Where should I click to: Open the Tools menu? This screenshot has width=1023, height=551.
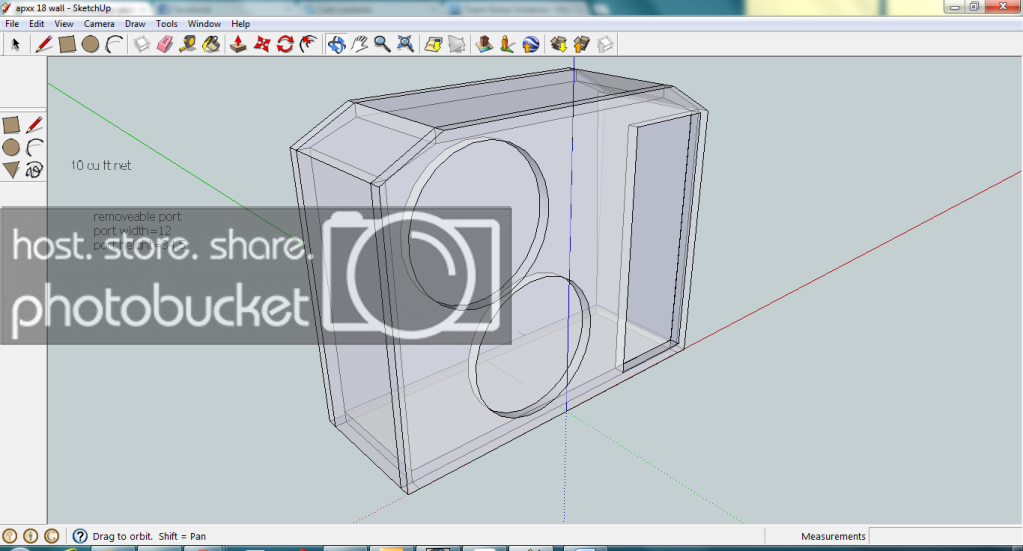coord(166,23)
